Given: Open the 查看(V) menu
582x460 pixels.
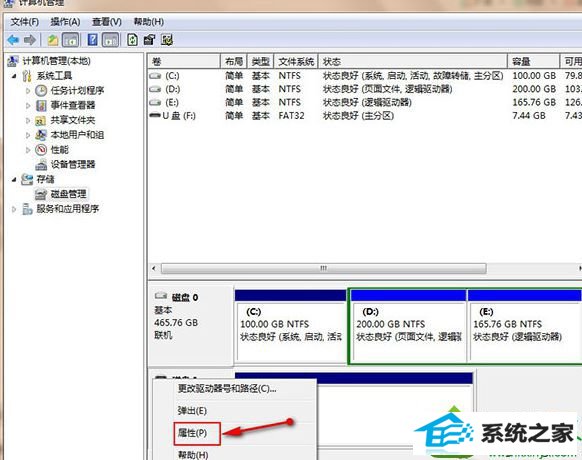Looking at the screenshot, I should point(107,22).
